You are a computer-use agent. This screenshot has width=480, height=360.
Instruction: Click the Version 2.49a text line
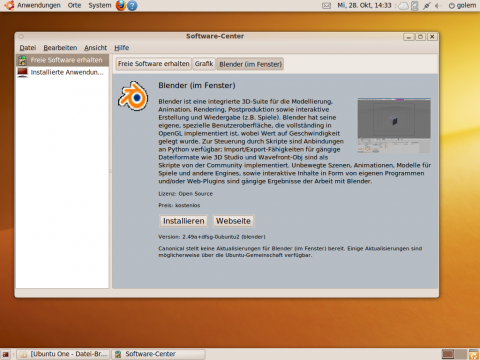point(212,237)
